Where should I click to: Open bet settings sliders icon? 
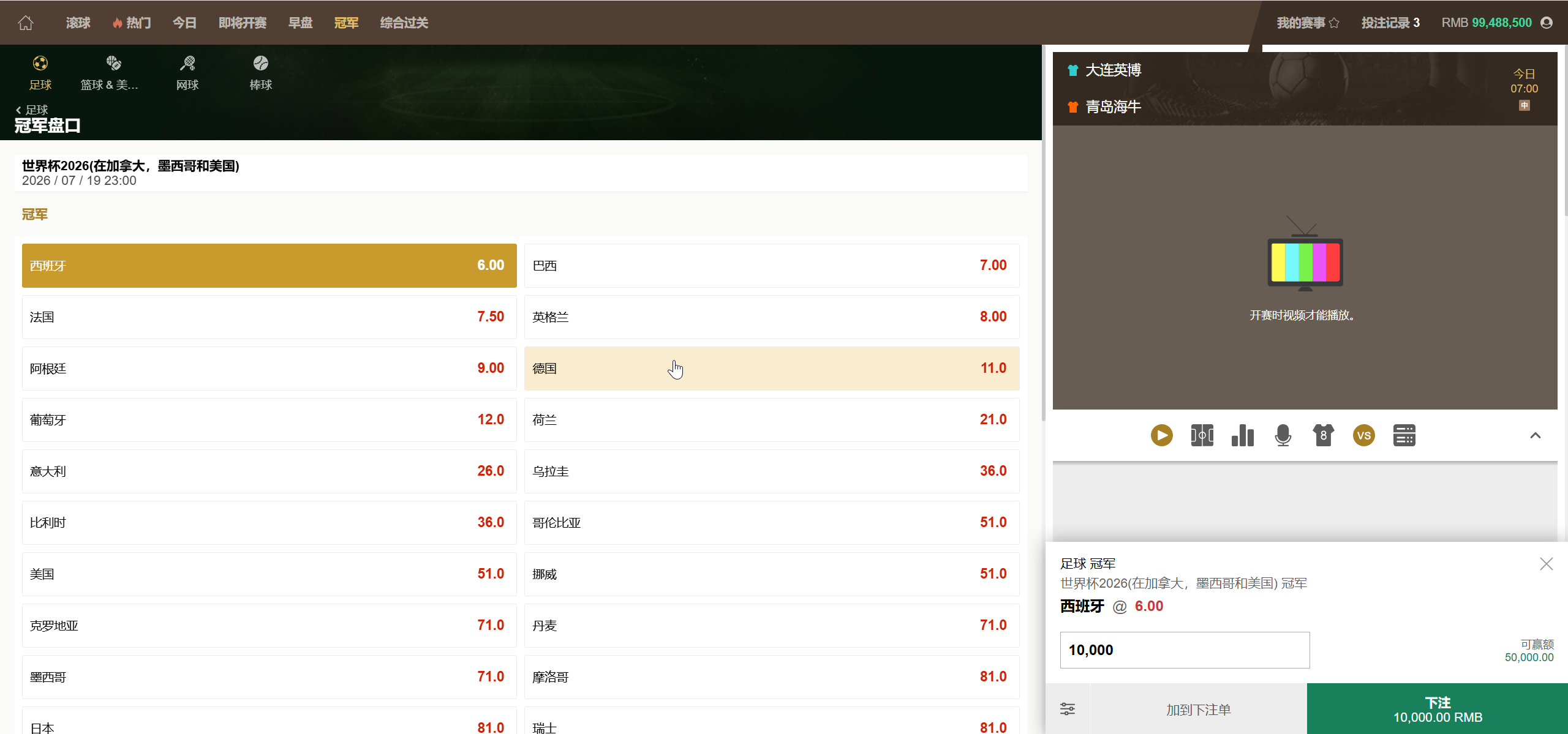click(x=1068, y=708)
